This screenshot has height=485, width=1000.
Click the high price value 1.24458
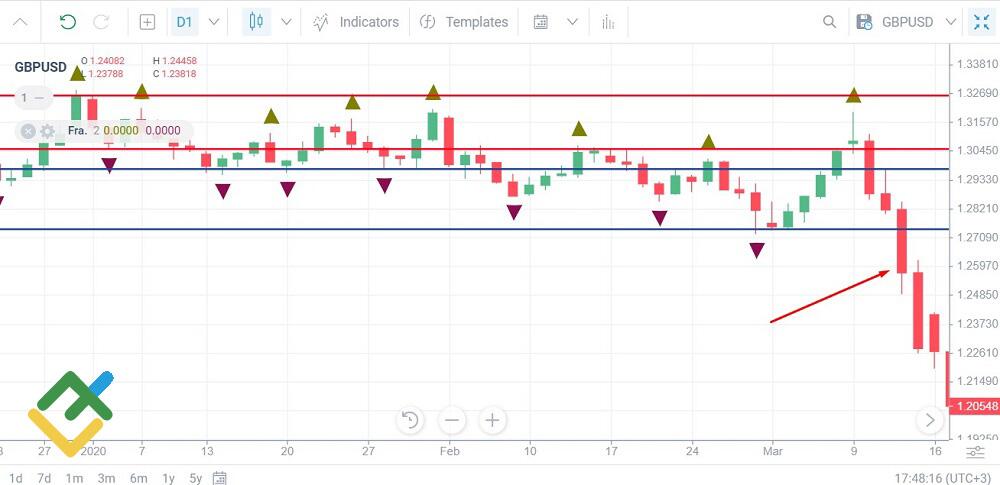179,61
